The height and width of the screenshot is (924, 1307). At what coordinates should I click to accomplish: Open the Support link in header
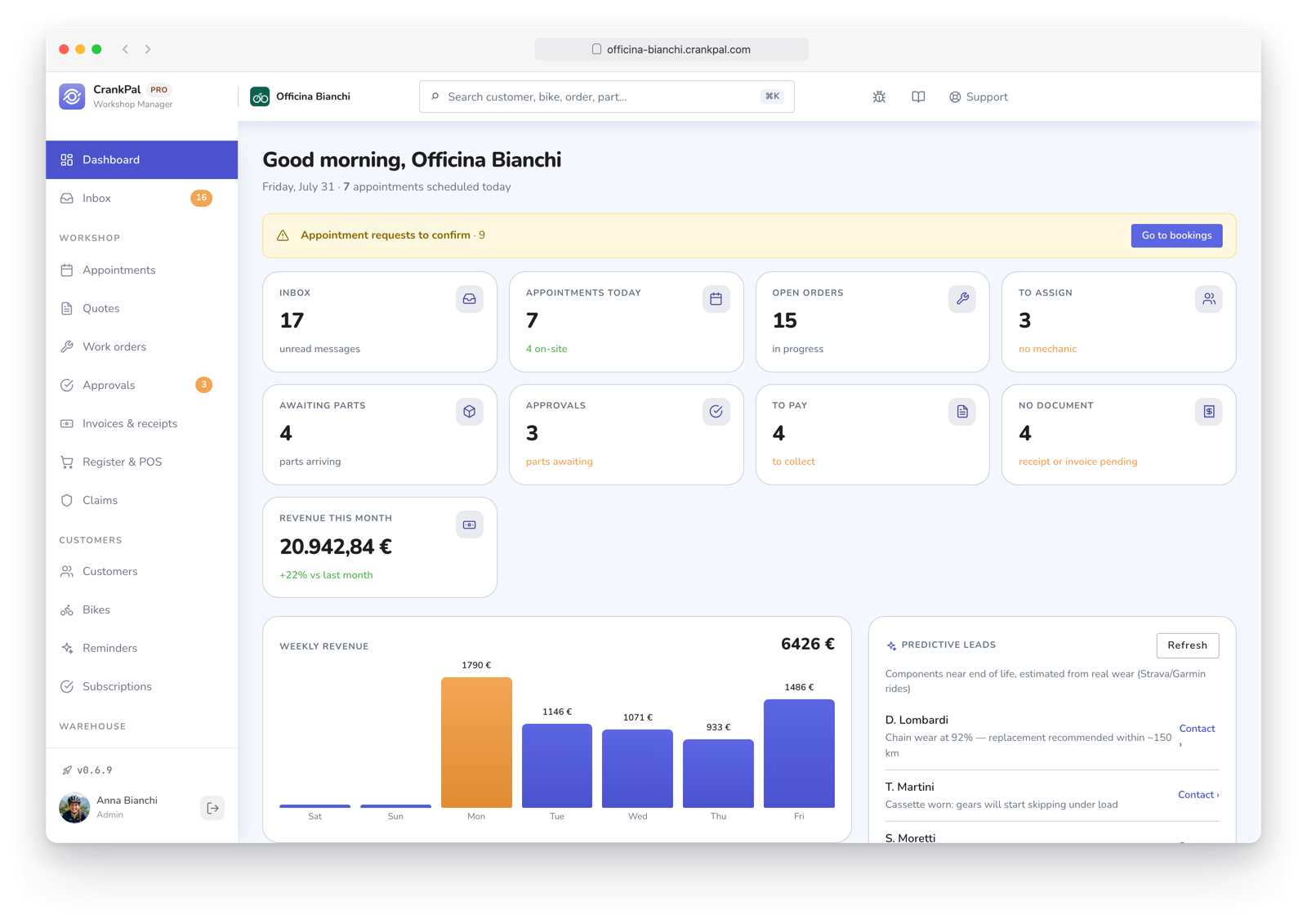(x=979, y=96)
